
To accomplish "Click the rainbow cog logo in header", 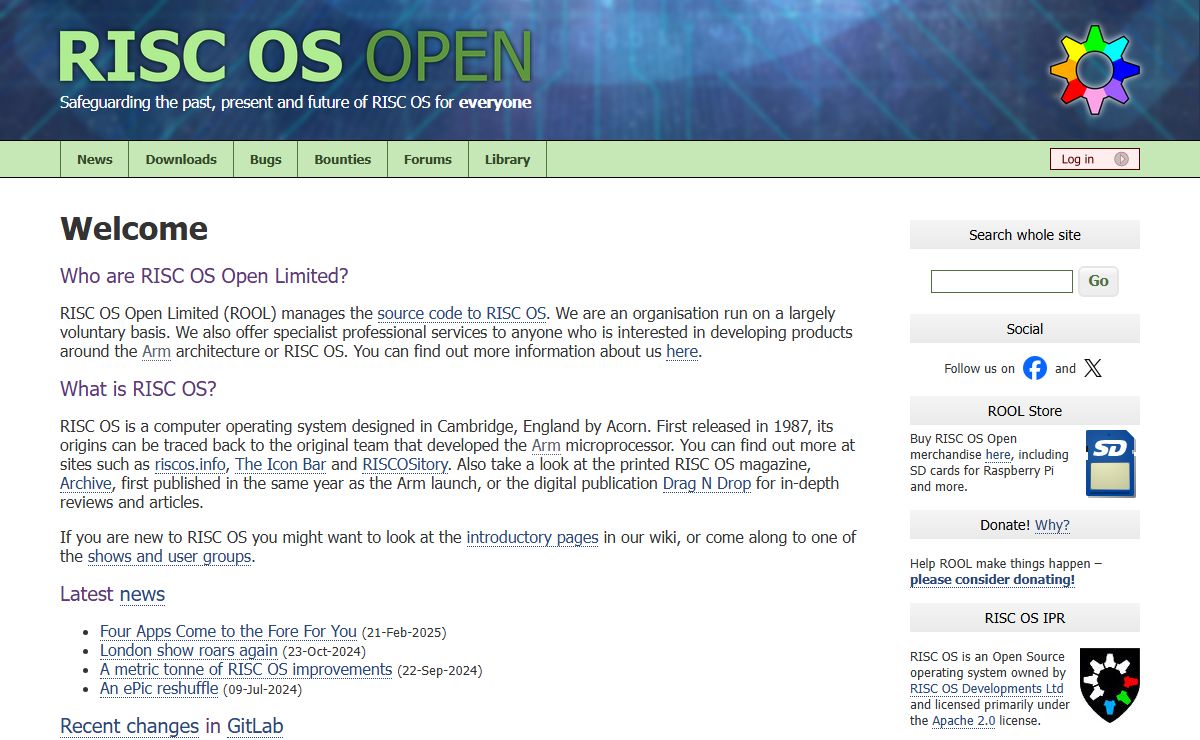I will [x=1094, y=70].
